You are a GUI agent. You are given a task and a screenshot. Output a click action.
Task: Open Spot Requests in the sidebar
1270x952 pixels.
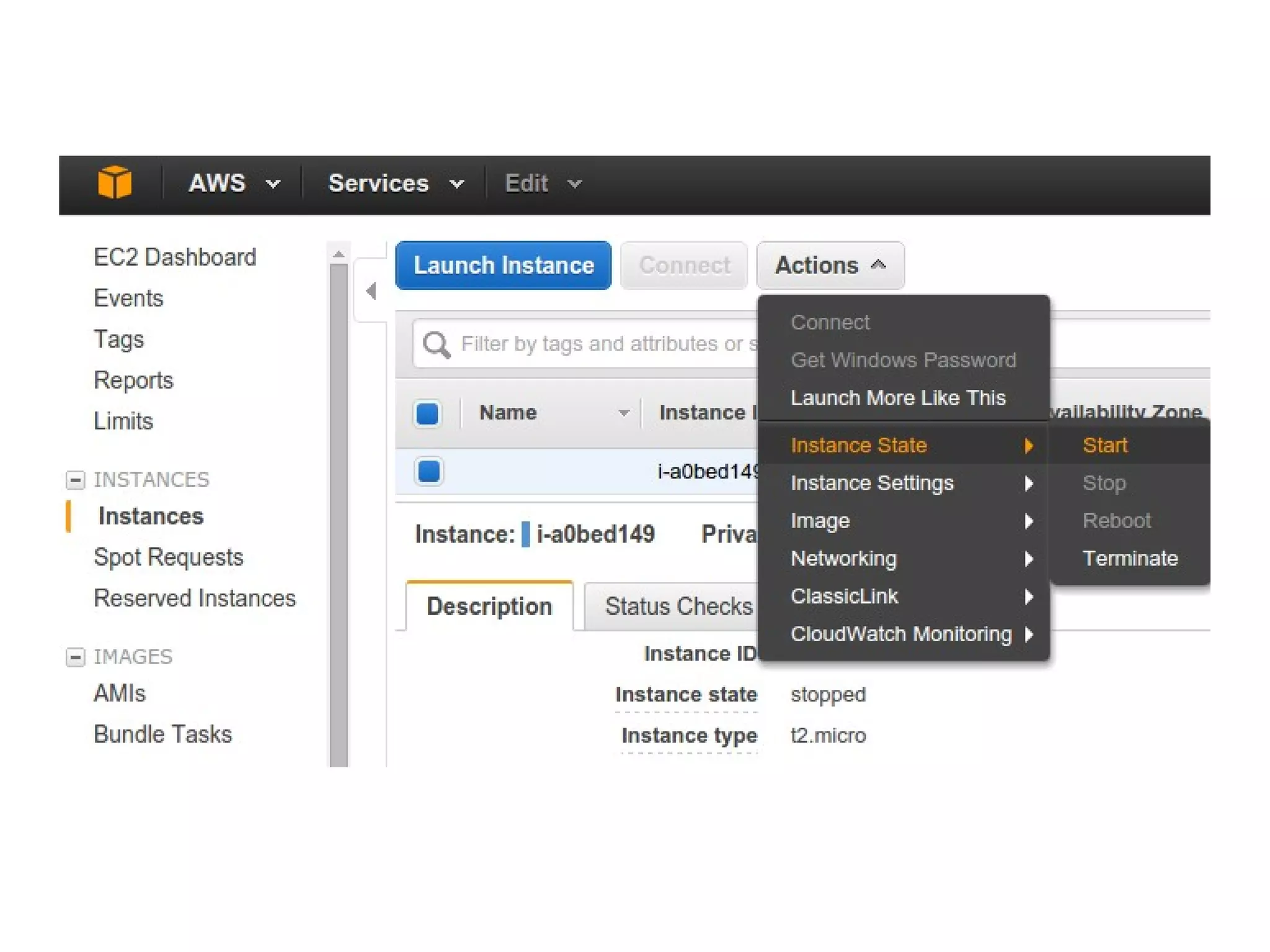coord(168,557)
